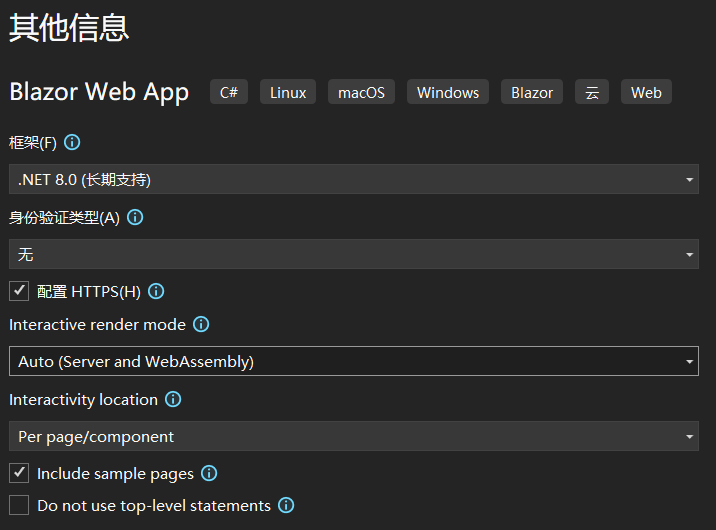Image resolution: width=716 pixels, height=530 pixels.
Task: Click the Linux tag
Action: click(x=288, y=92)
